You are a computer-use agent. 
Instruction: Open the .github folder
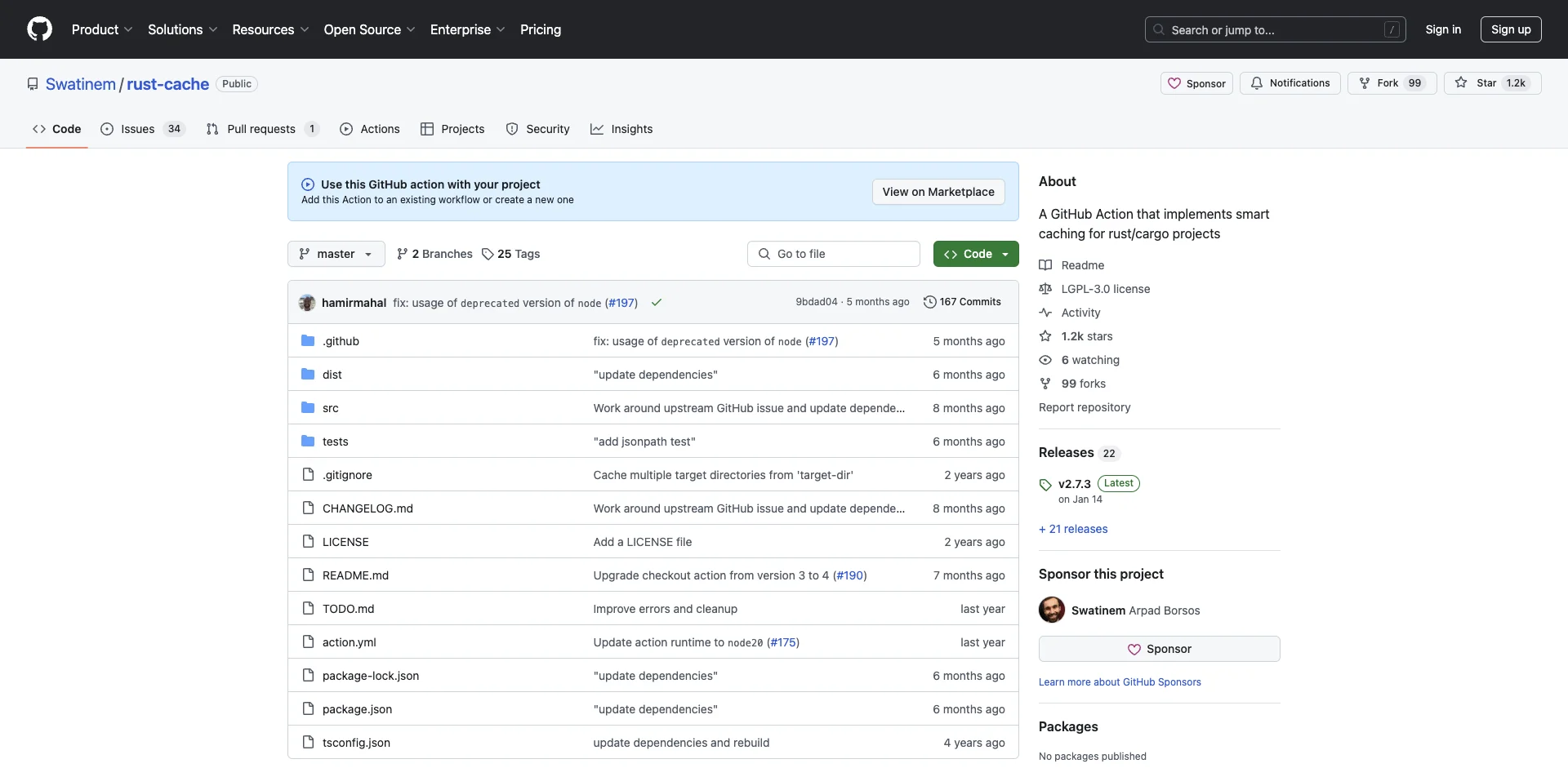coord(341,341)
